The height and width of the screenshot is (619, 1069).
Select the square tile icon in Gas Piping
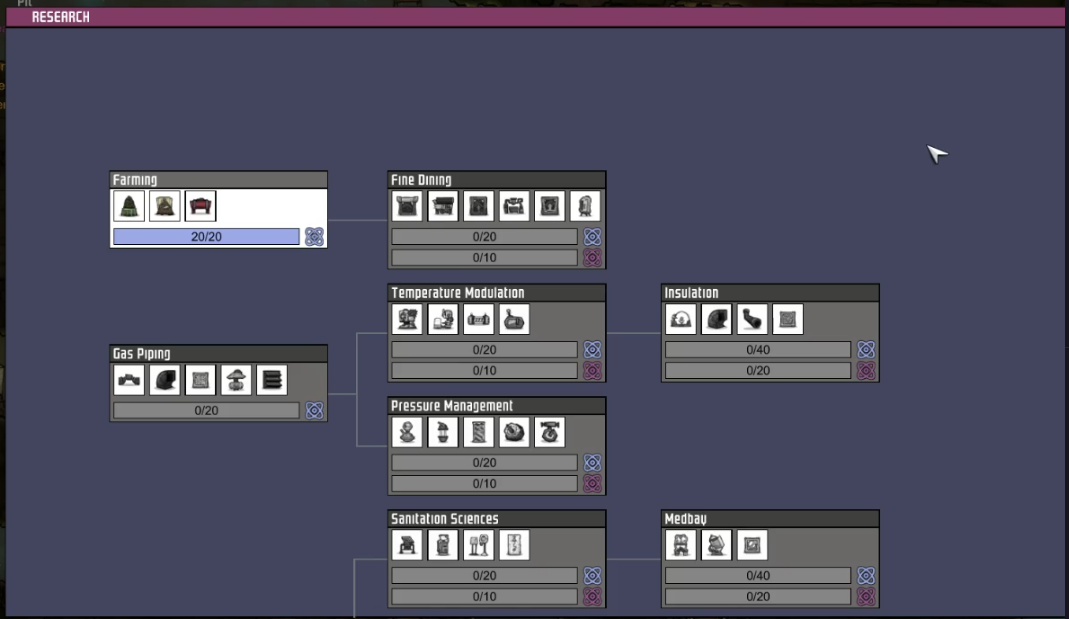pos(200,380)
